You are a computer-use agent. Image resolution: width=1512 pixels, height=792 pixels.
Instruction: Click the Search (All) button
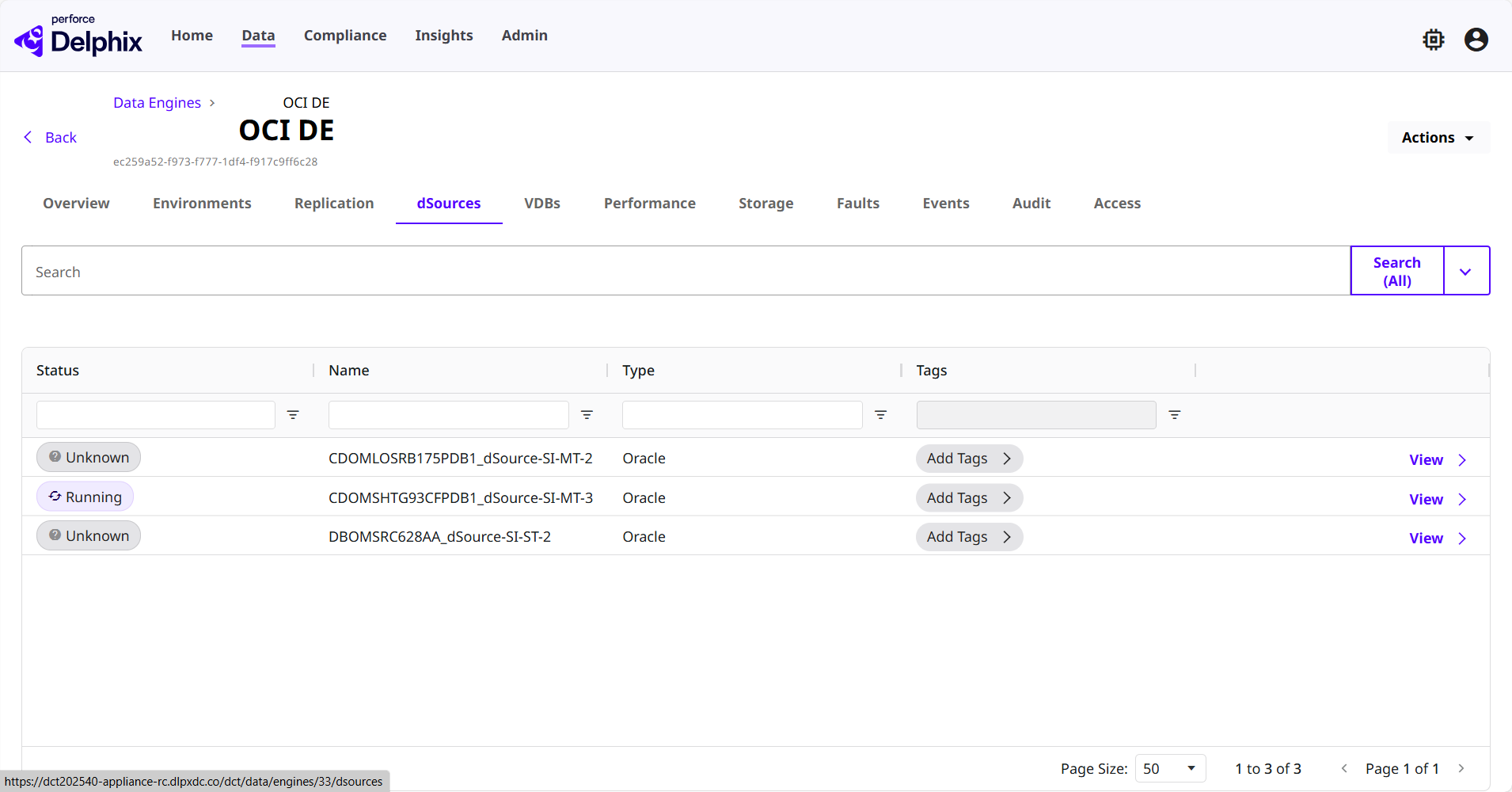click(x=1397, y=271)
